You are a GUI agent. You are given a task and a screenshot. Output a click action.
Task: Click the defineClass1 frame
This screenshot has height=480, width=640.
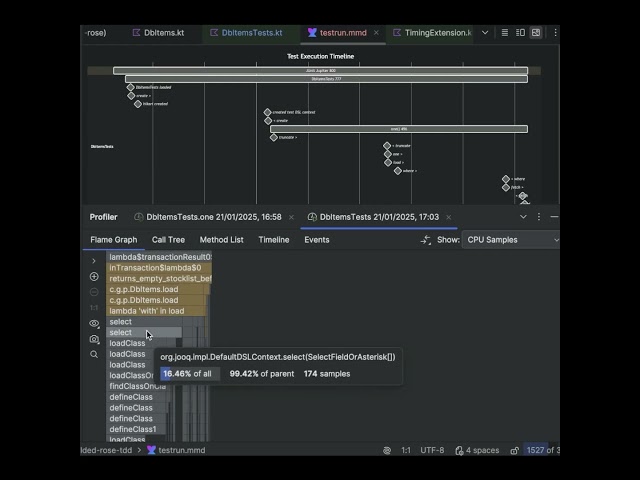click(136, 429)
